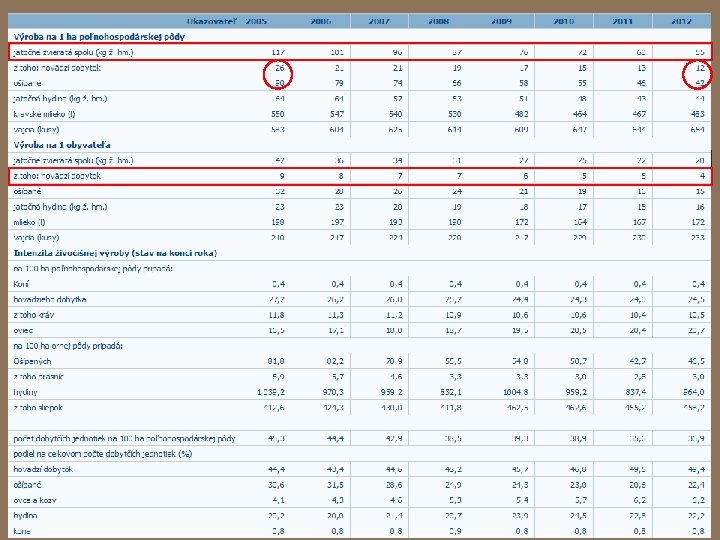
Task: Select row label 'hydina' in the share section
Action: (25, 516)
